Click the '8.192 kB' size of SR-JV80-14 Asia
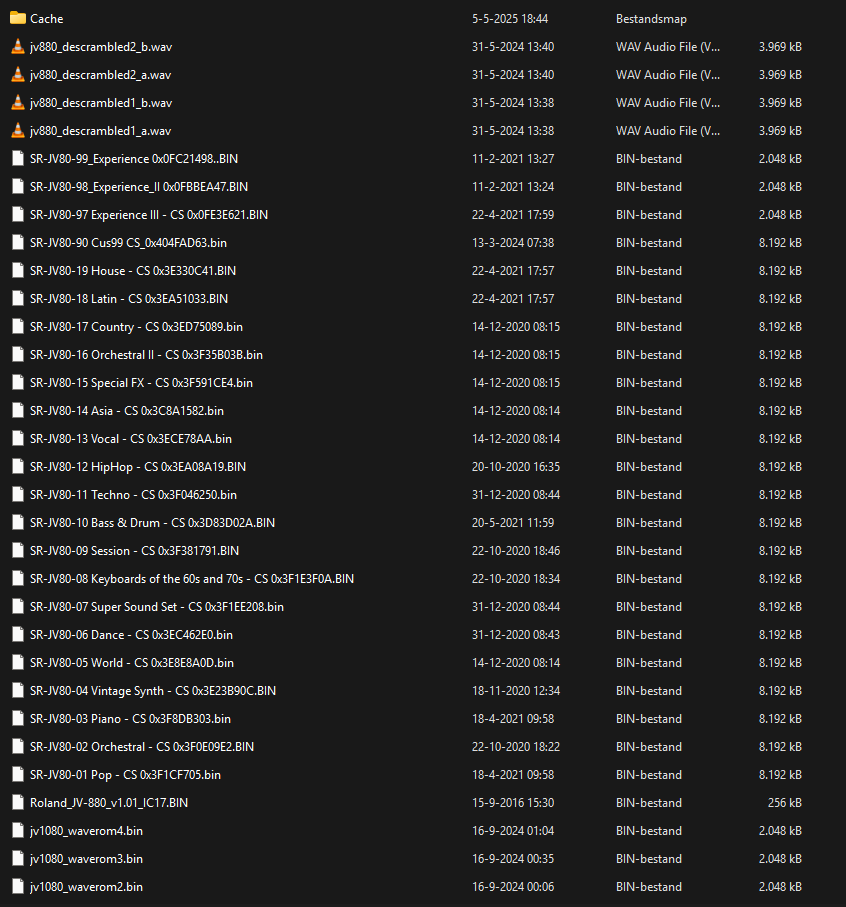The height and width of the screenshot is (907, 846). click(780, 411)
